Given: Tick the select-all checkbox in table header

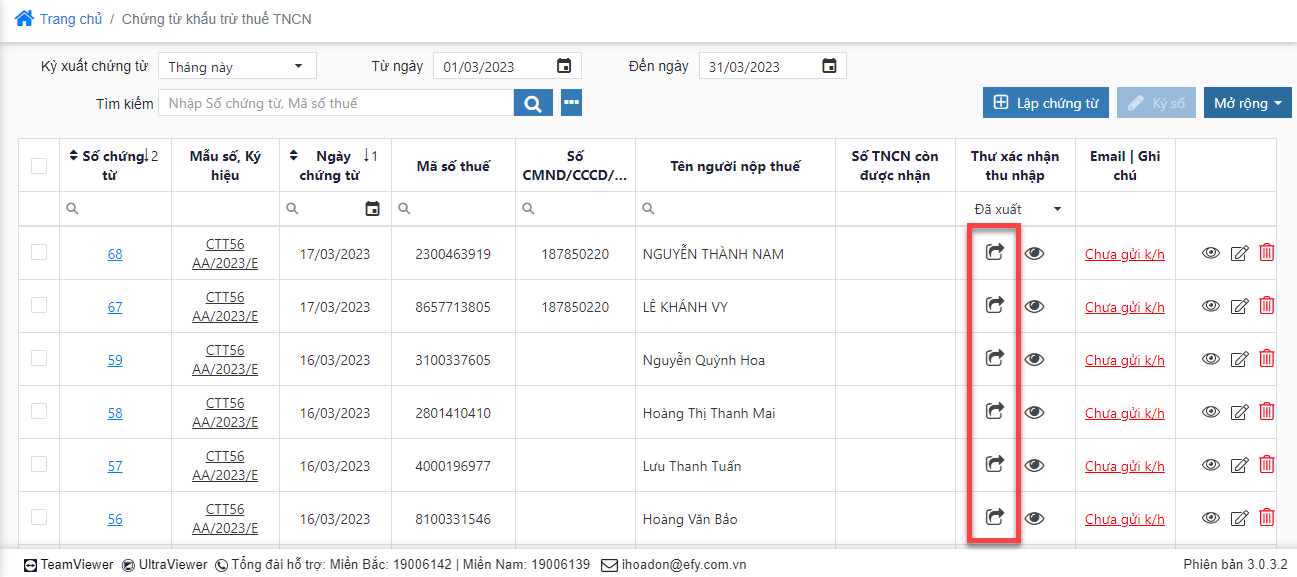Looking at the screenshot, I should [39, 166].
